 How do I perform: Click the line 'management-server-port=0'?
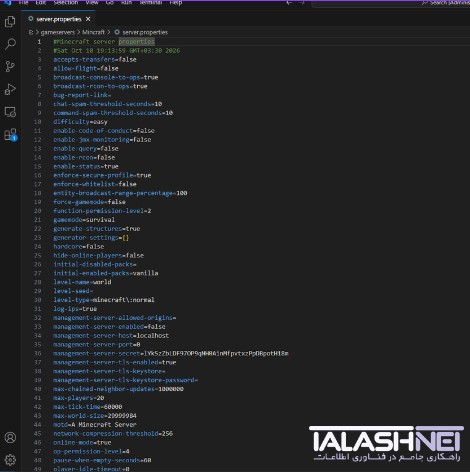97,344
